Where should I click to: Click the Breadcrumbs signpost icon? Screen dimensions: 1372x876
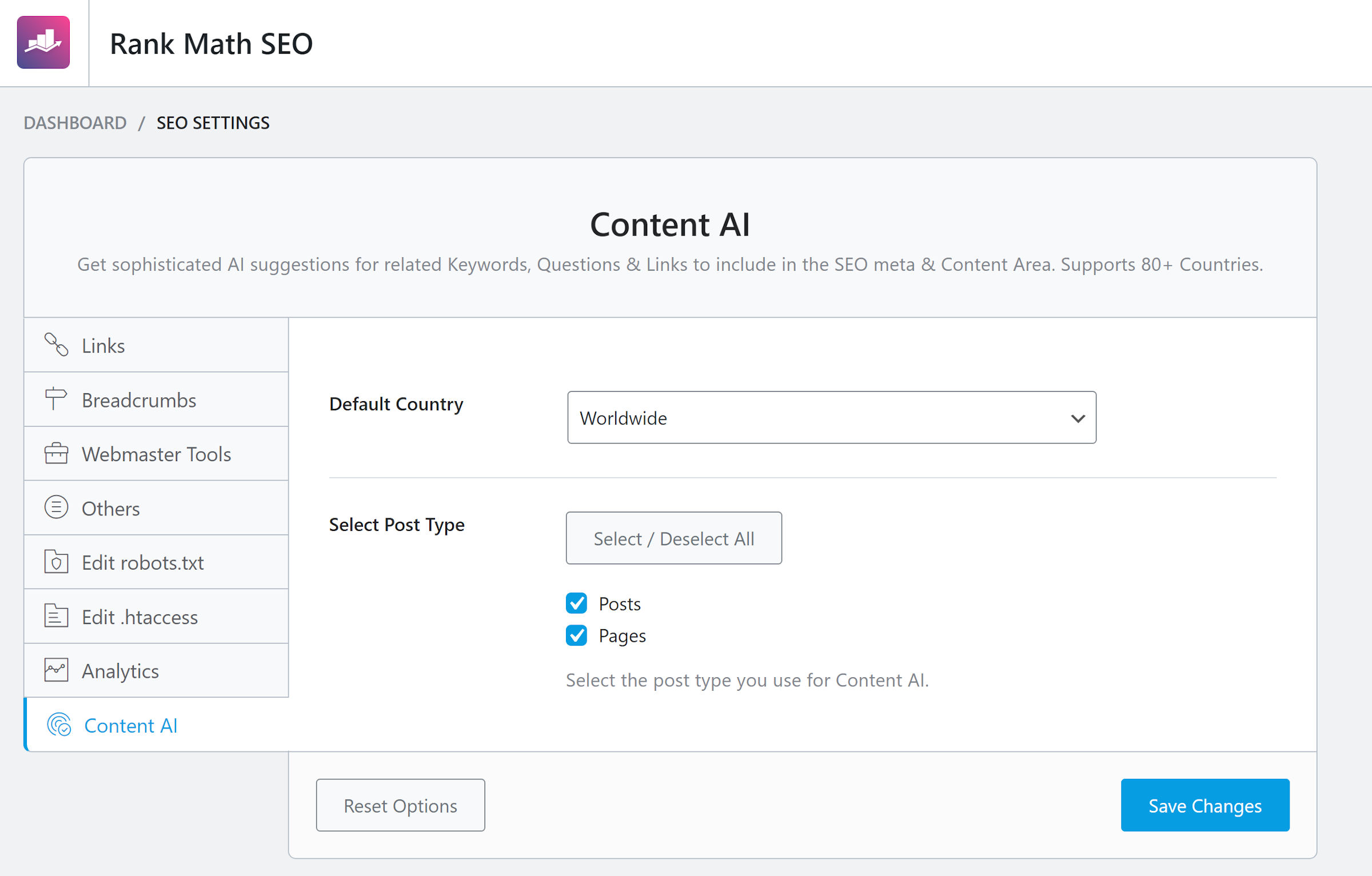click(x=55, y=399)
